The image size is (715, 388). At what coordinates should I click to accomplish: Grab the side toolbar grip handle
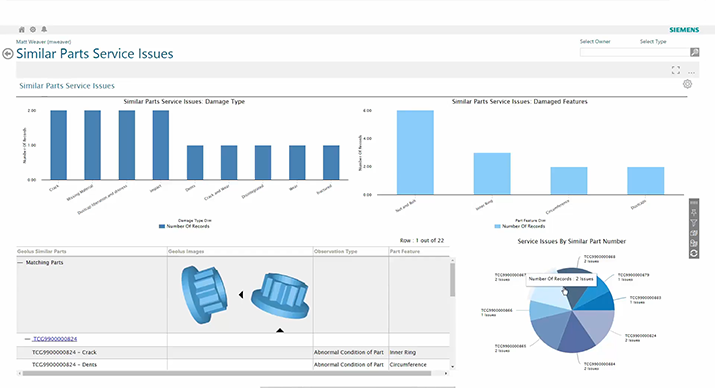[694, 203]
